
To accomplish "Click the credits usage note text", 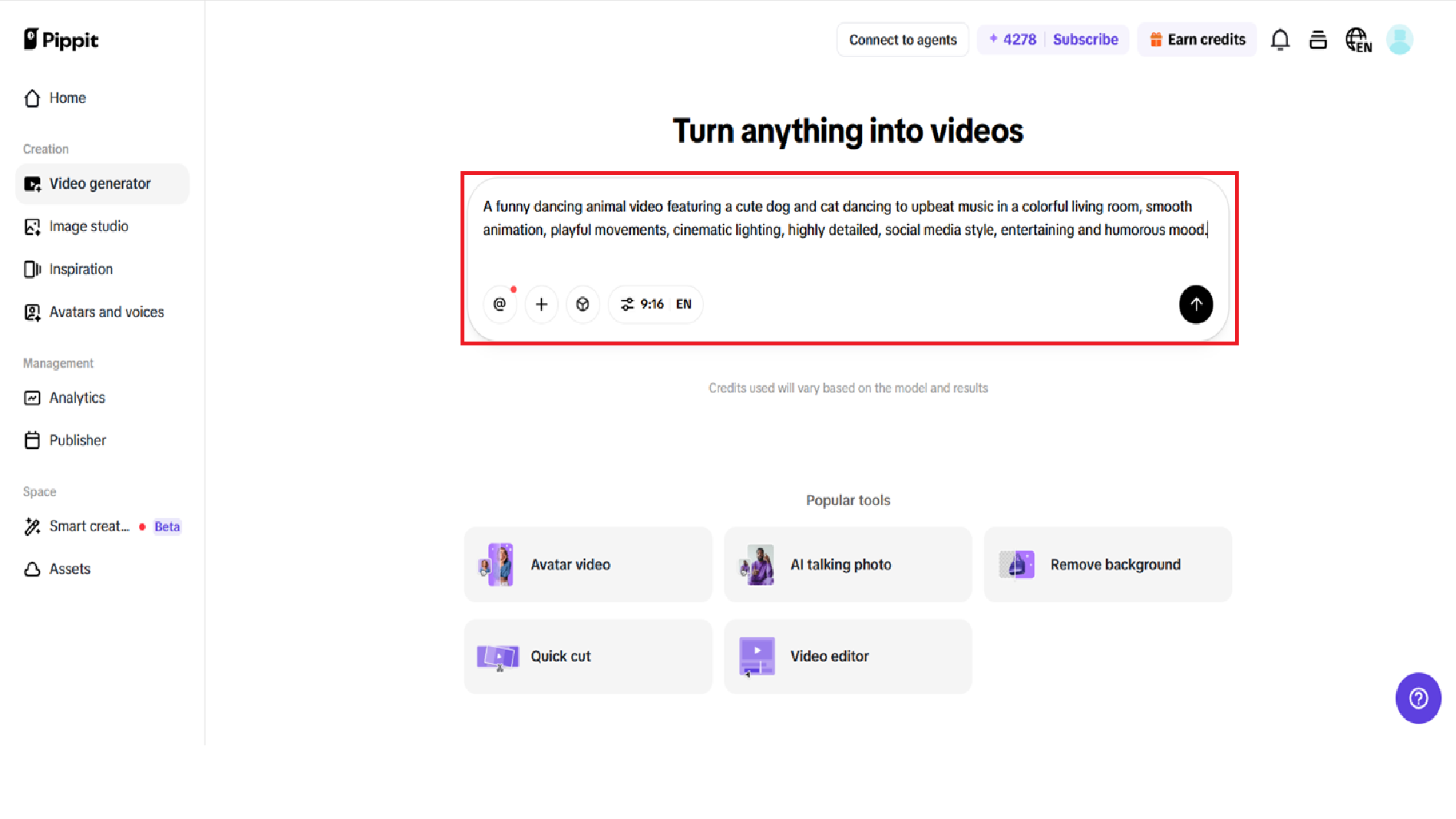I will click(848, 388).
